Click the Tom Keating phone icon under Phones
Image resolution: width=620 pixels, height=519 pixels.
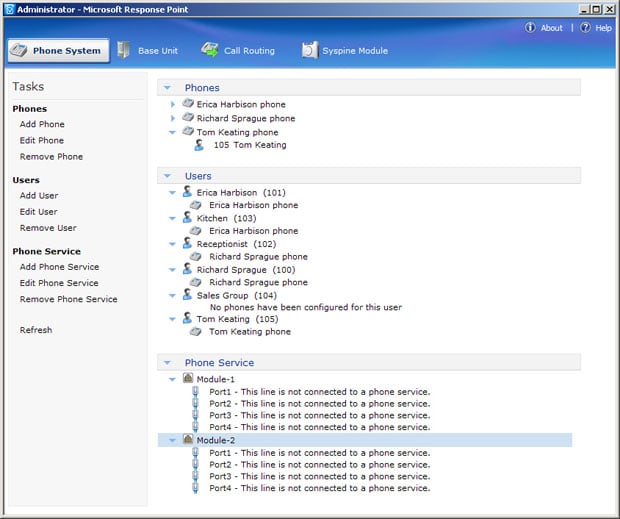tap(187, 132)
